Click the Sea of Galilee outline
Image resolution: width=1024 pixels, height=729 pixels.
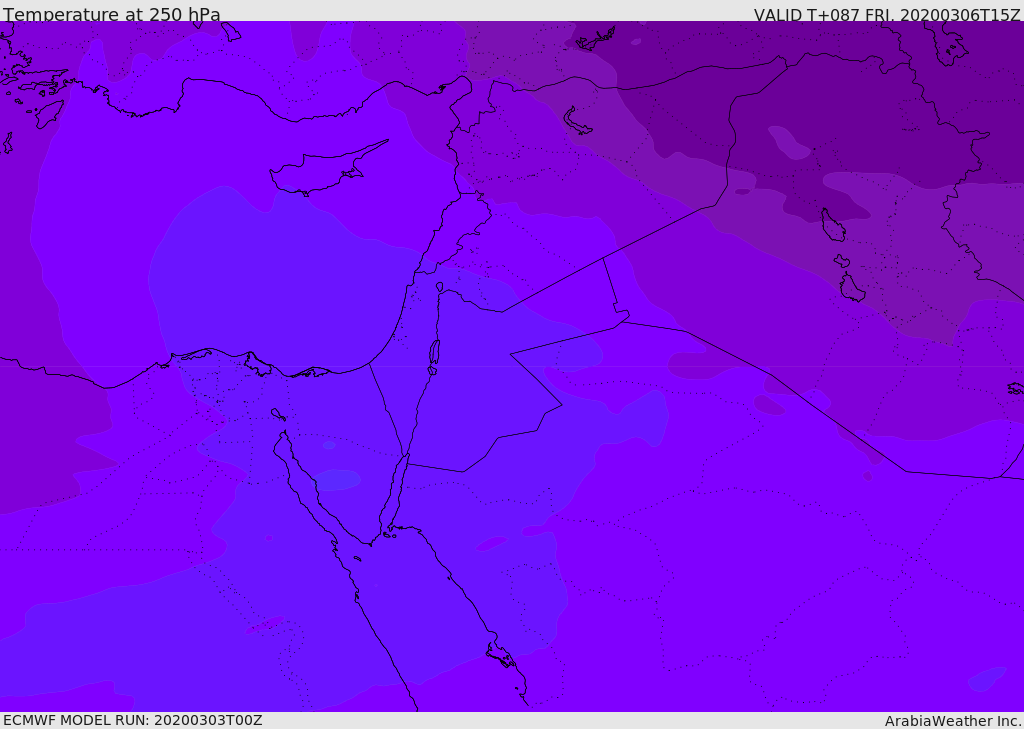(439, 287)
